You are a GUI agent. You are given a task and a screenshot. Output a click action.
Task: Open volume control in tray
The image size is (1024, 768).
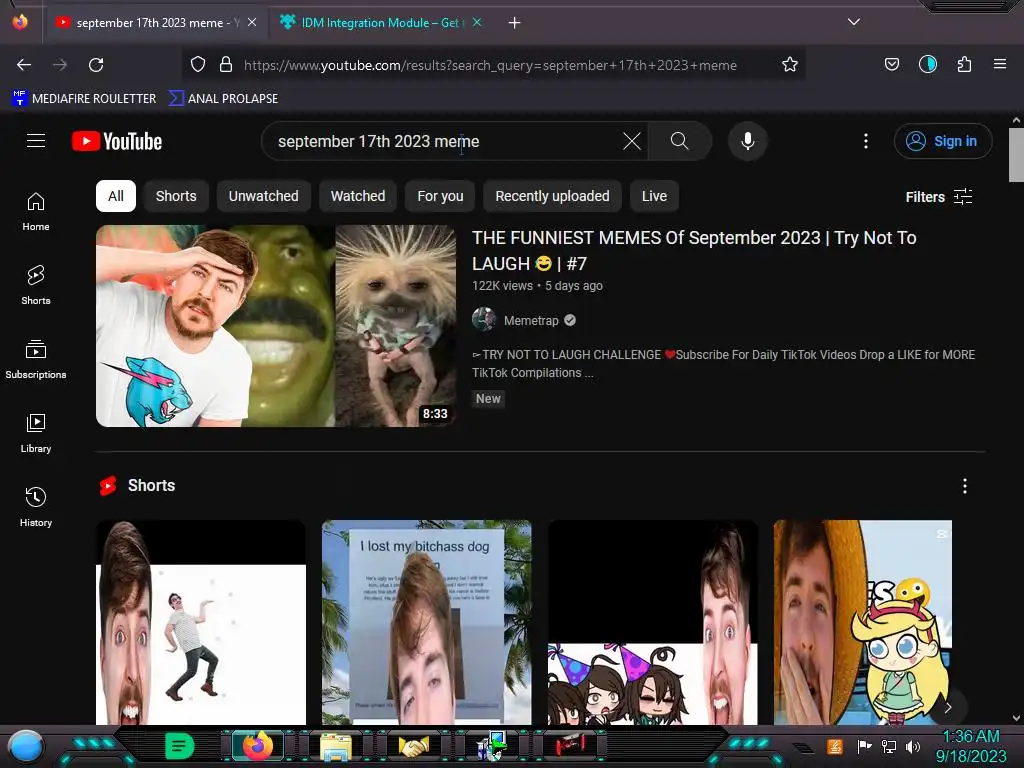click(913, 746)
